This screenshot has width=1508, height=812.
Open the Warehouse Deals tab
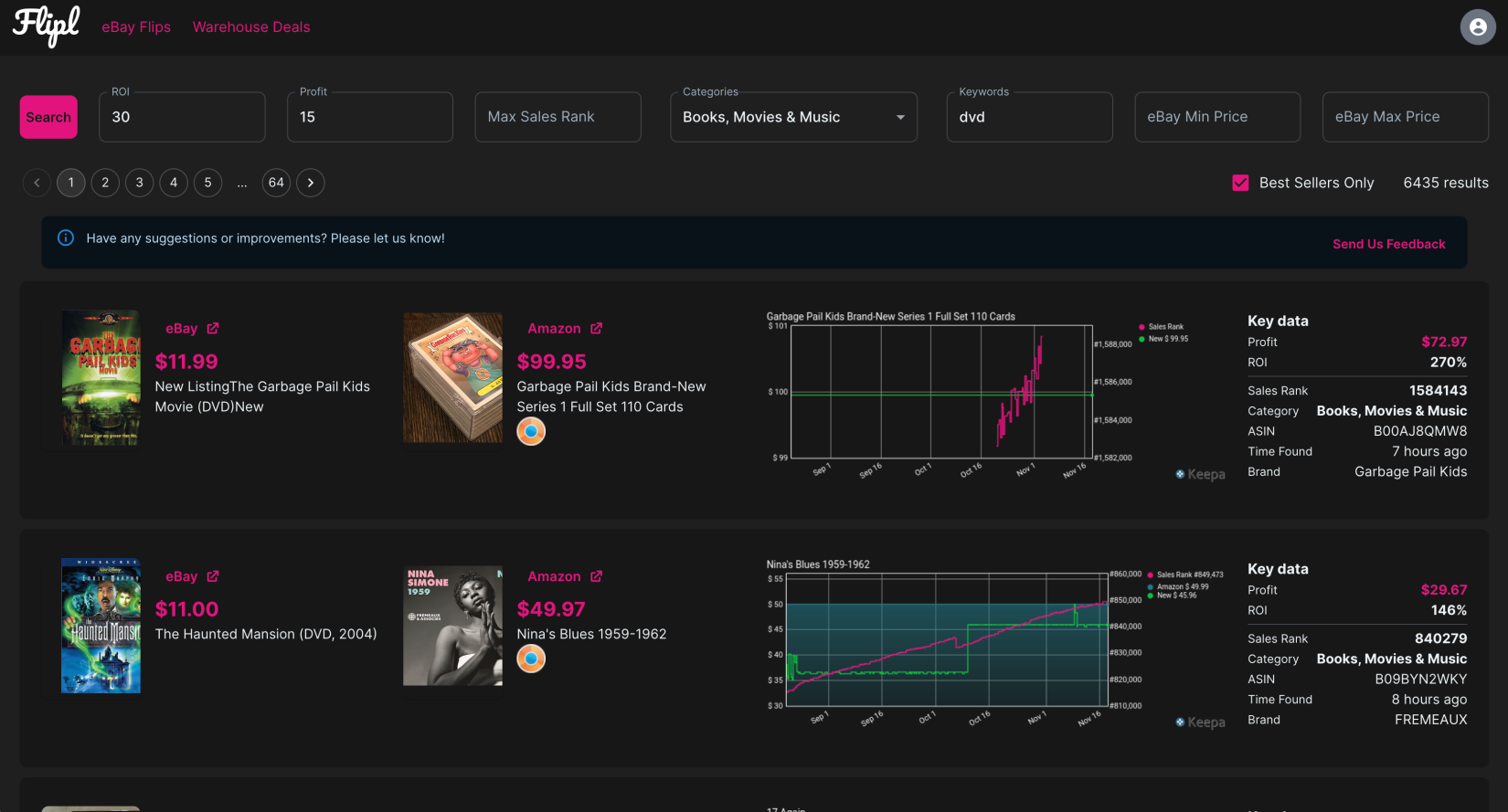tap(251, 27)
